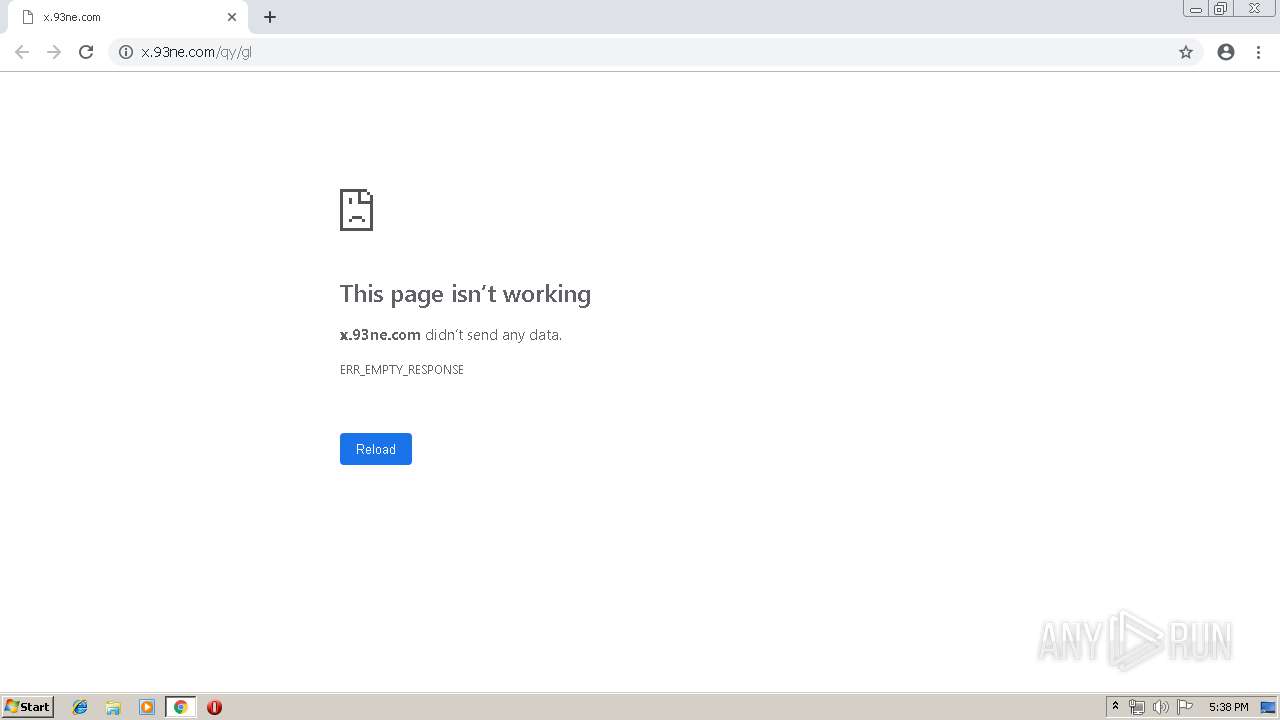Click the browser forward arrow
The height and width of the screenshot is (720, 1280).
tap(54, 52)
